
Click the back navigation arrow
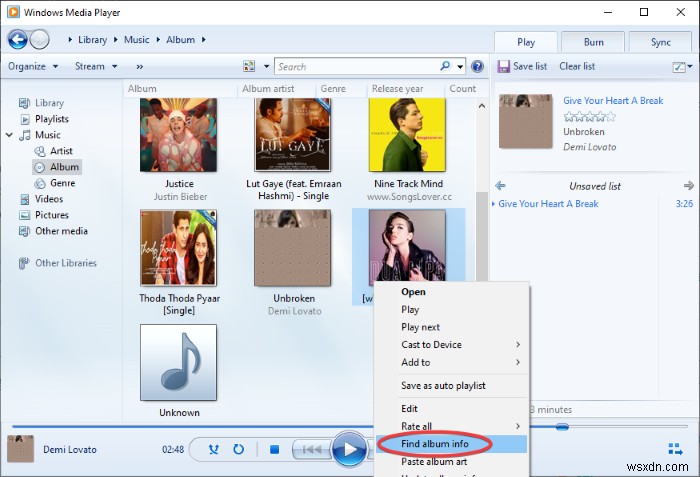click(17, 40)
